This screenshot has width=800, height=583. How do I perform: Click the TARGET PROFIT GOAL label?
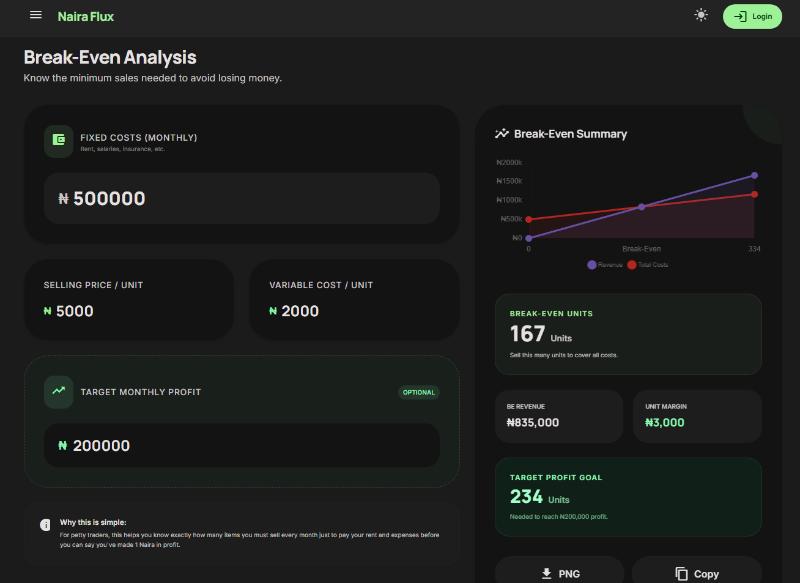click(x=556, y=477)
